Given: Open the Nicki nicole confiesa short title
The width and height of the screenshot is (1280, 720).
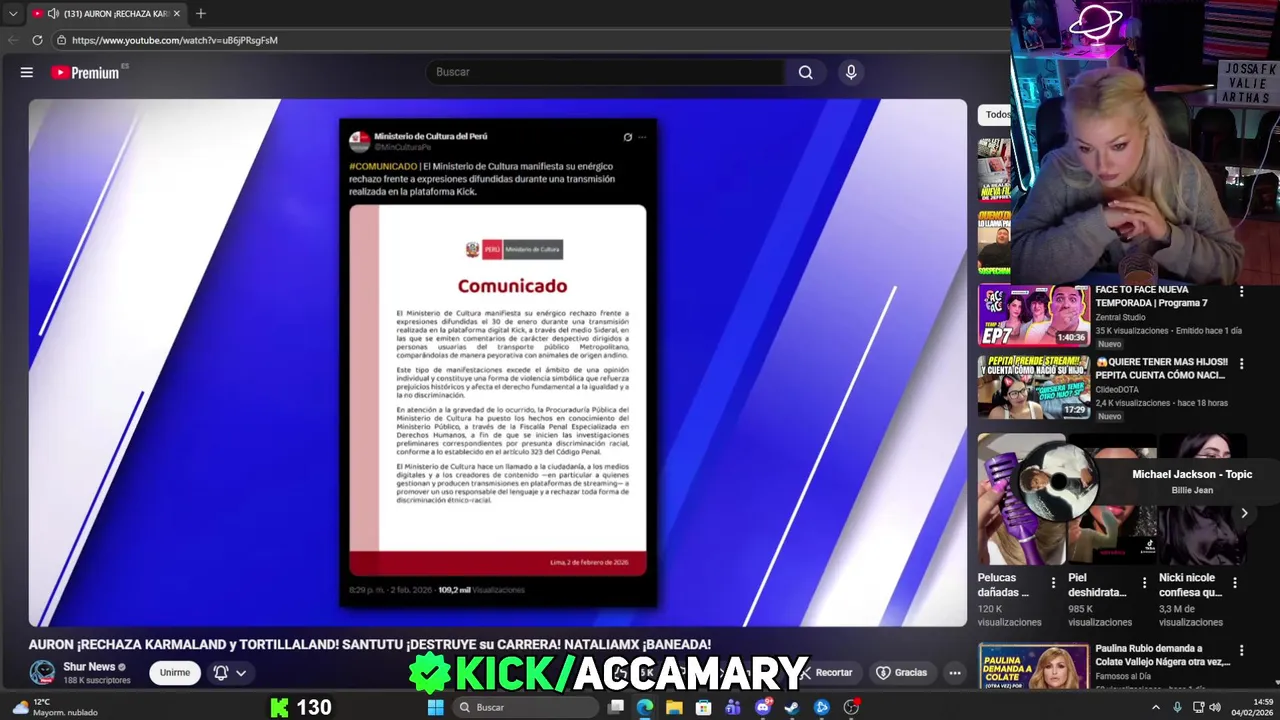Looking at the screenshot, I should click(1190, 585).
